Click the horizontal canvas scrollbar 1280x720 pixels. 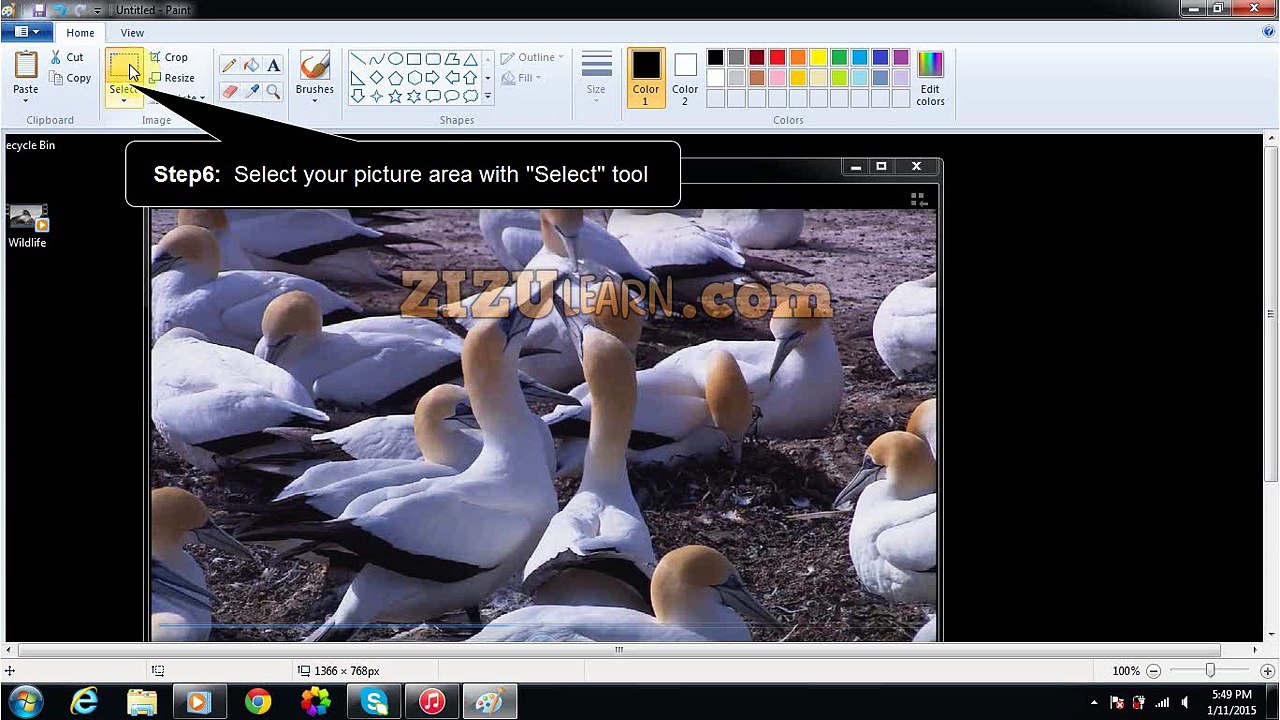(618, 650)
